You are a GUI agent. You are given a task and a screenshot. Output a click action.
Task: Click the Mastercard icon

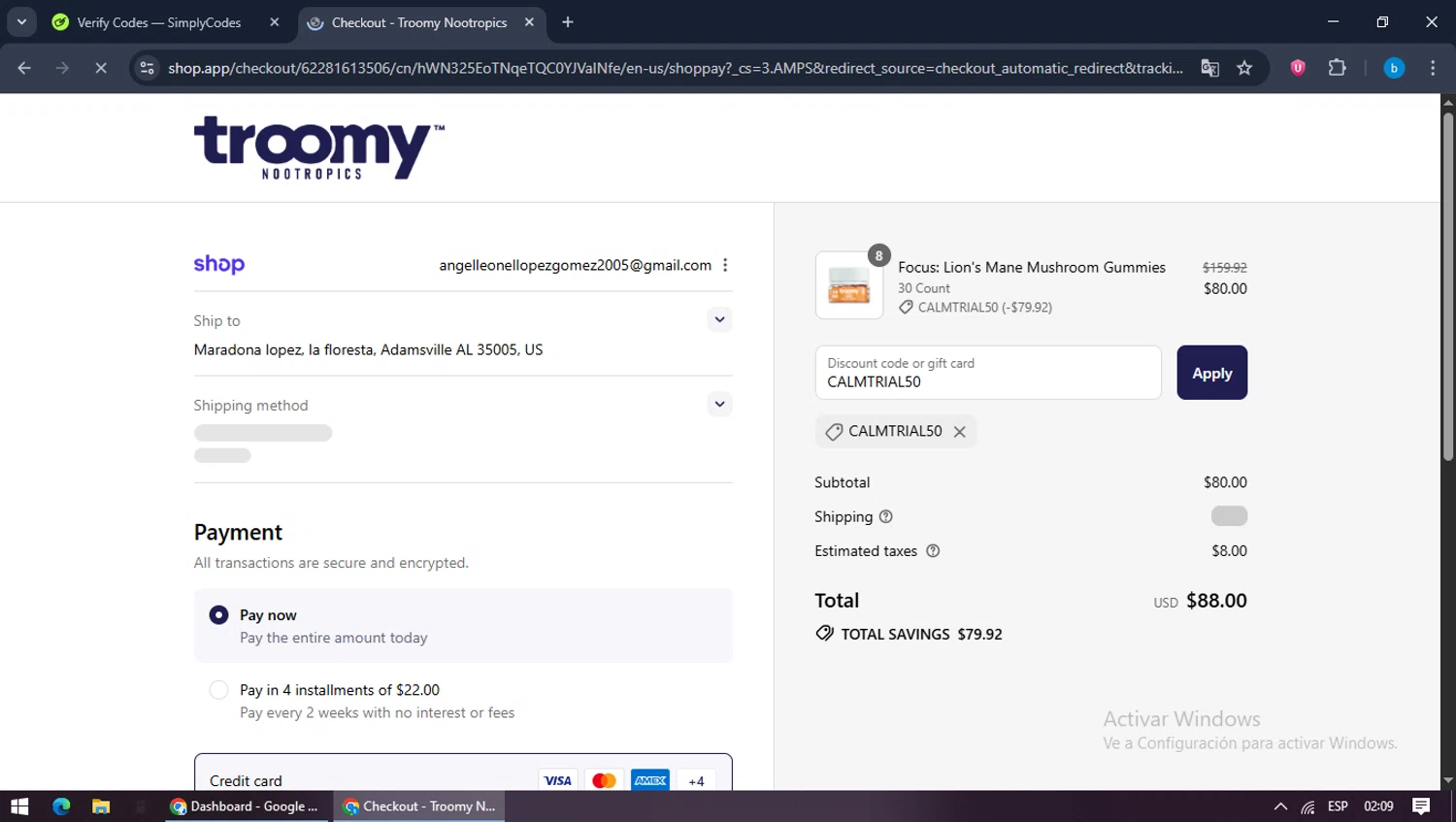pos(604,780)
